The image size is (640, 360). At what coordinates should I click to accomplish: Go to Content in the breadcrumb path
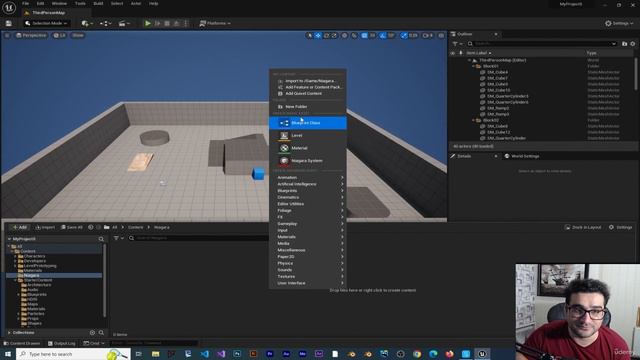point(136,227)
